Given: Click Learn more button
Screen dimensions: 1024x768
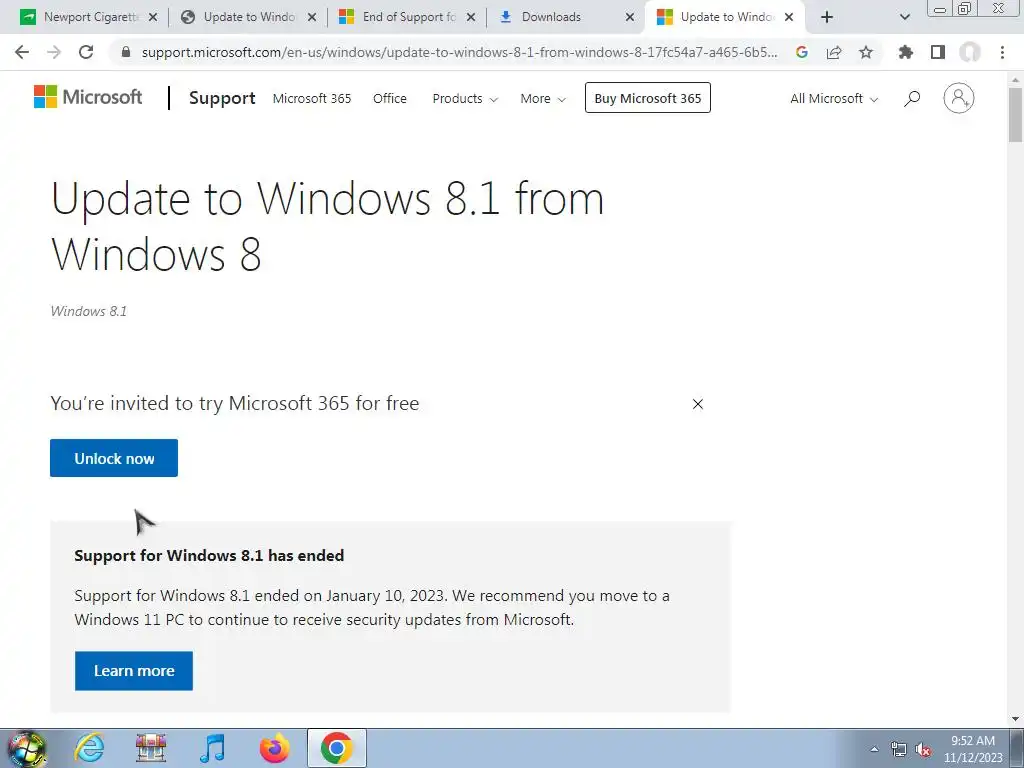Looking at the screenshot, I should (x=134, y=671).
